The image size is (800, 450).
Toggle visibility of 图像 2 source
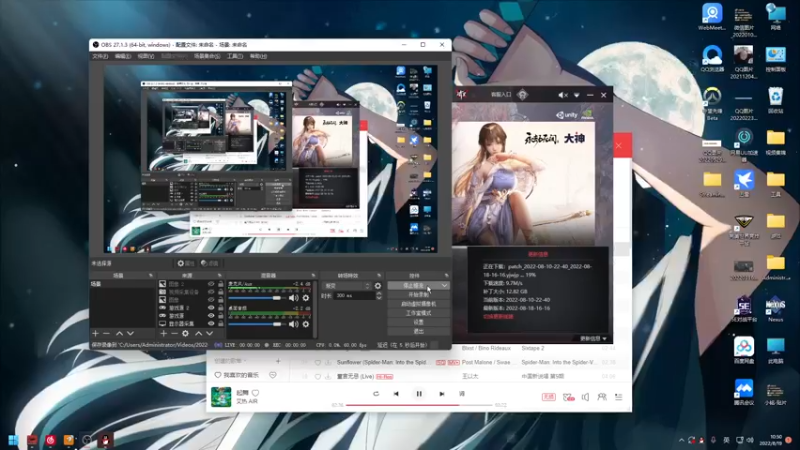[211, 284]
